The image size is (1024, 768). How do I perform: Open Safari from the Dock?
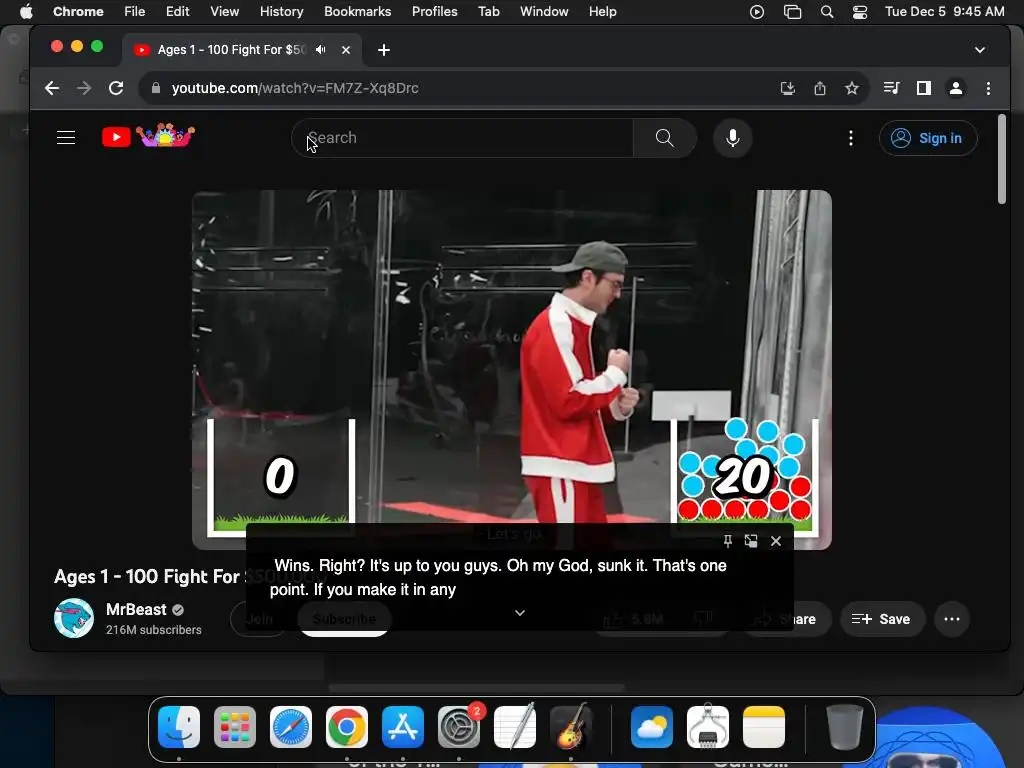click(x=291, y=727)
